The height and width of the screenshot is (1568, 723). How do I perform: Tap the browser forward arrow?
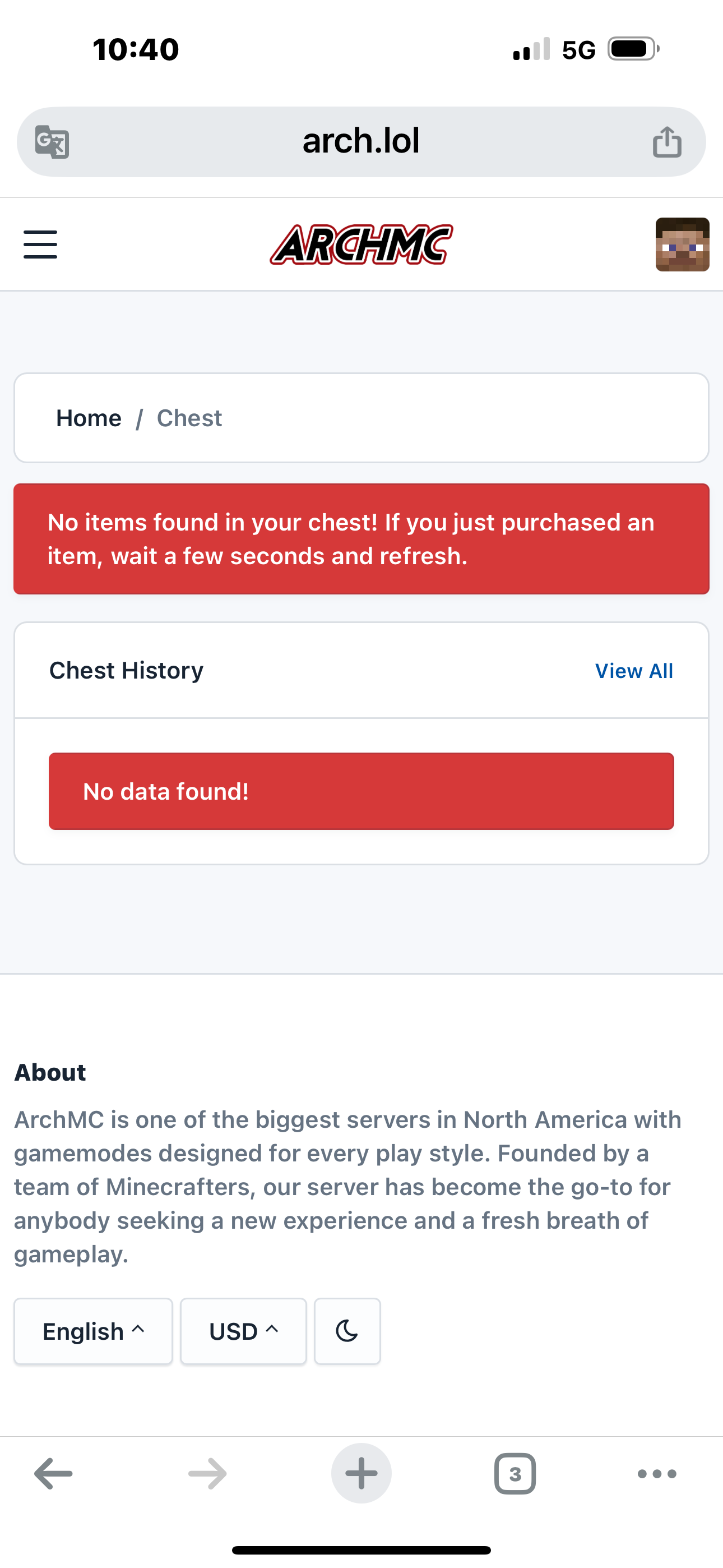207,1474
